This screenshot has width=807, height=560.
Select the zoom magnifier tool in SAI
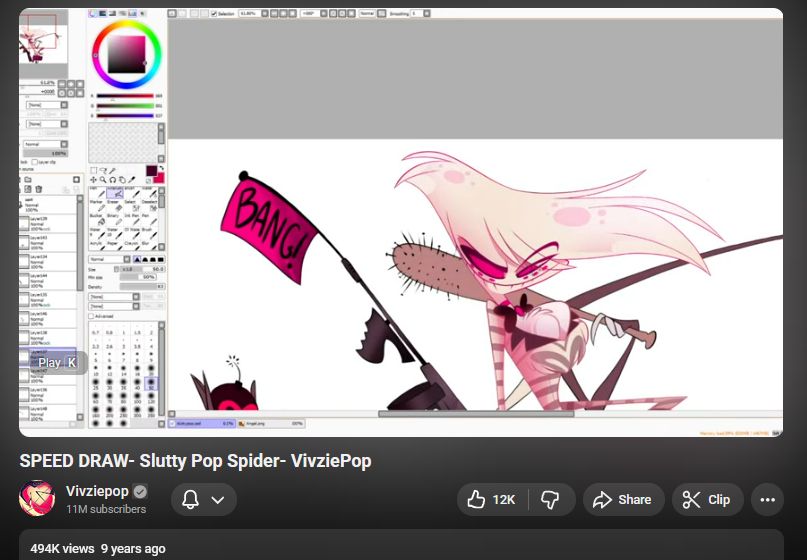pos(103,180)
